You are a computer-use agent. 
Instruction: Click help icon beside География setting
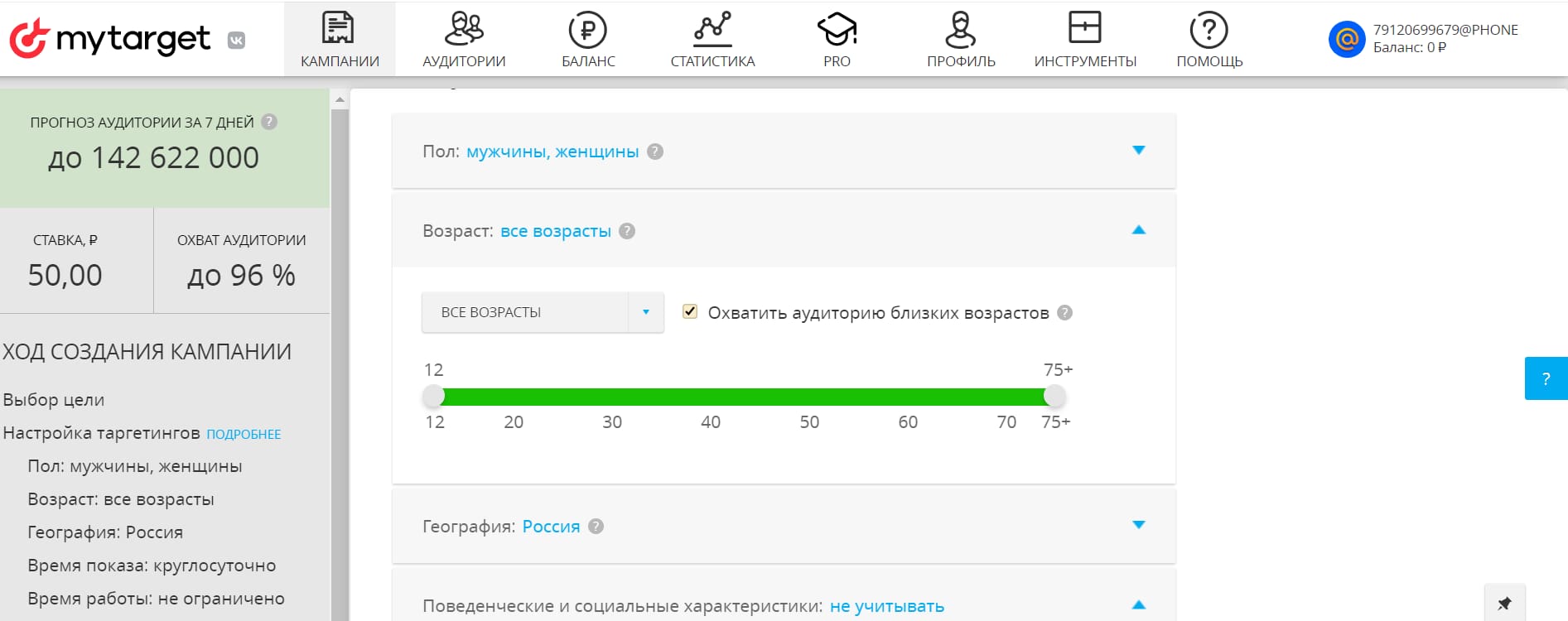coord(596,527)
